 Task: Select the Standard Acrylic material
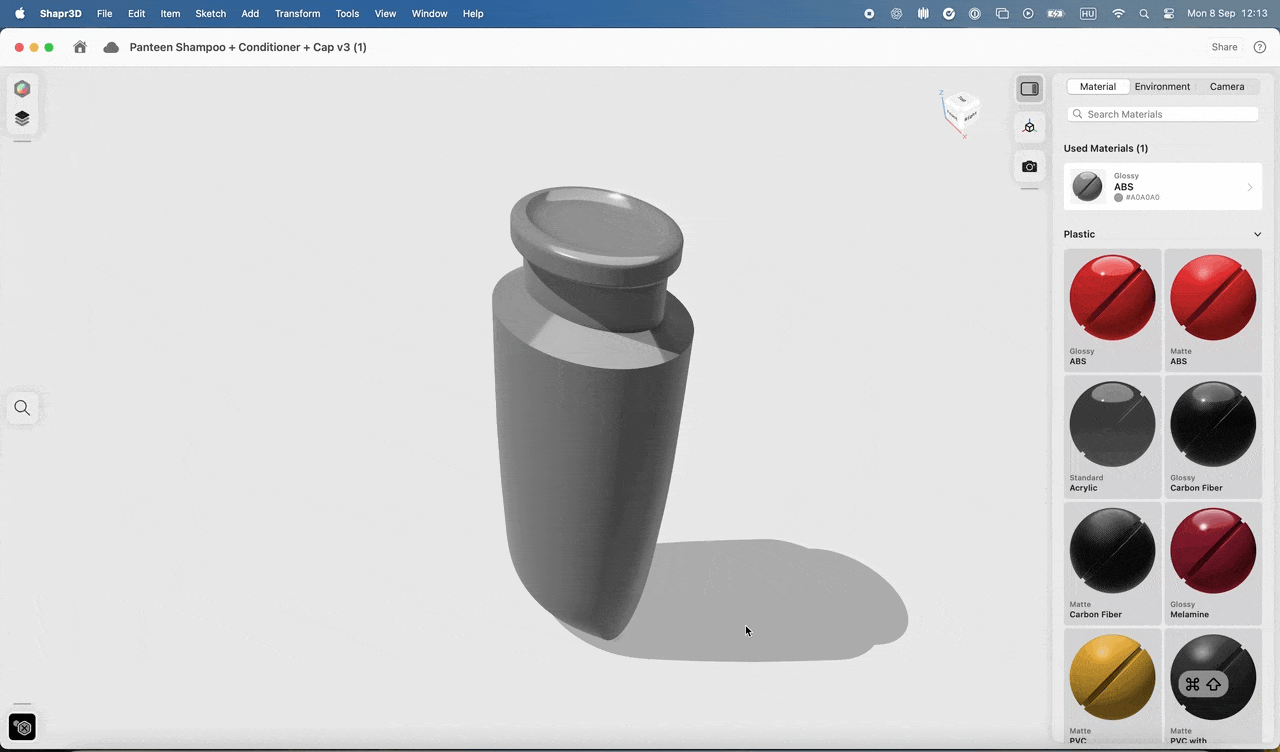click(x=1113, y=436)
